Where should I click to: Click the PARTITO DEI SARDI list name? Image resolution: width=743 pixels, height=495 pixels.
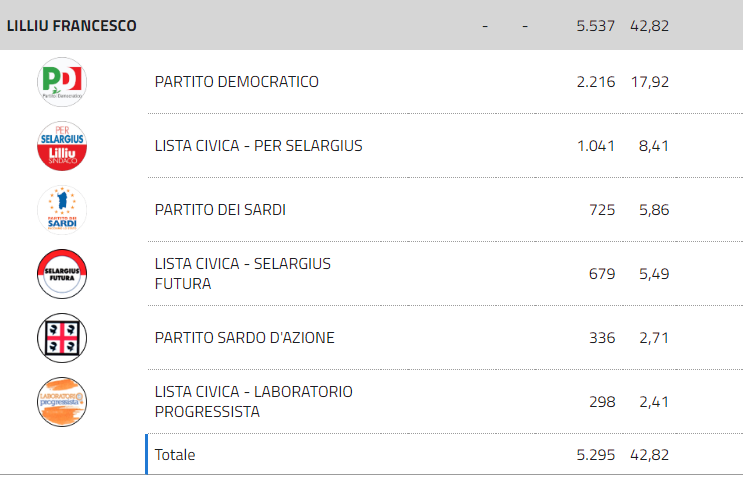(x=220, y=210)
